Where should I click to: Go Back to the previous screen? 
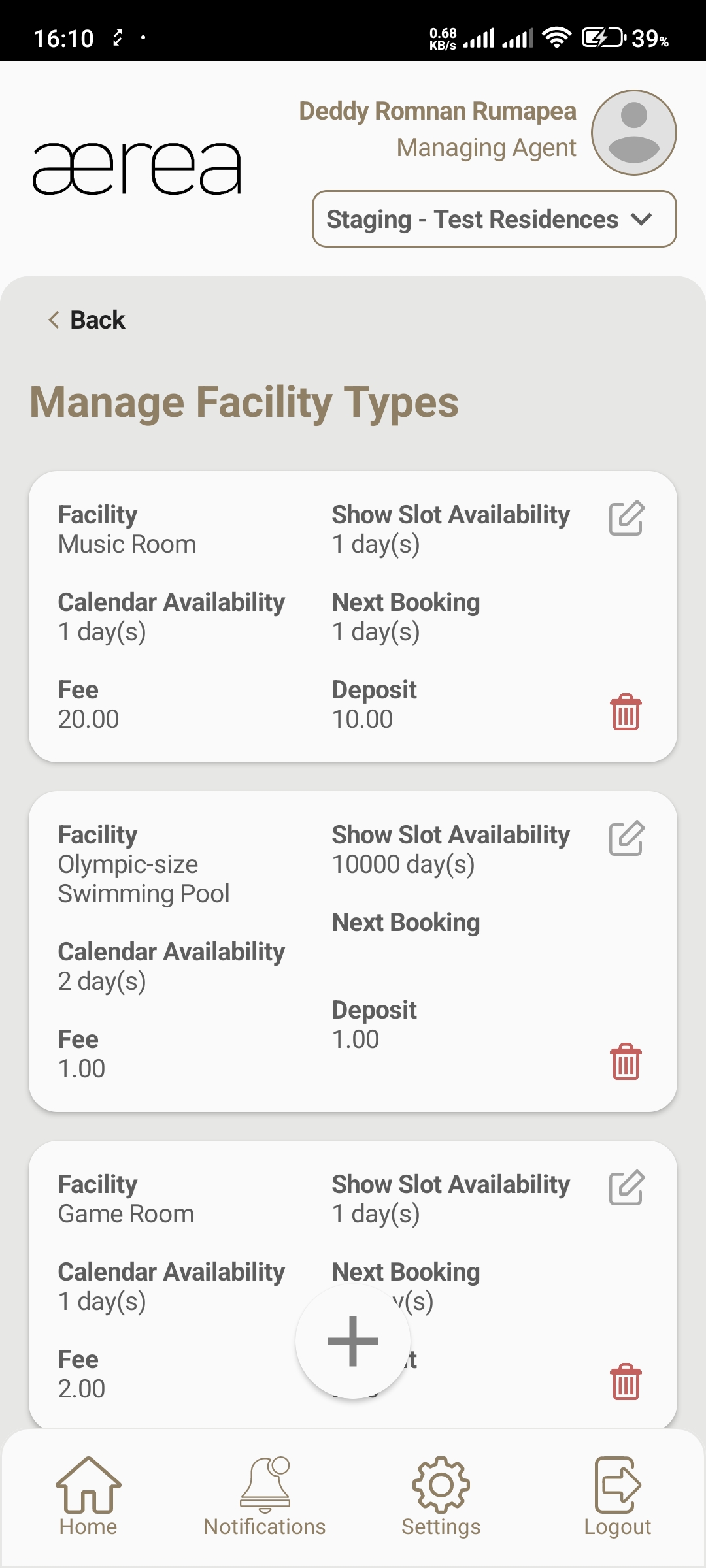click(x=87, y=320)
